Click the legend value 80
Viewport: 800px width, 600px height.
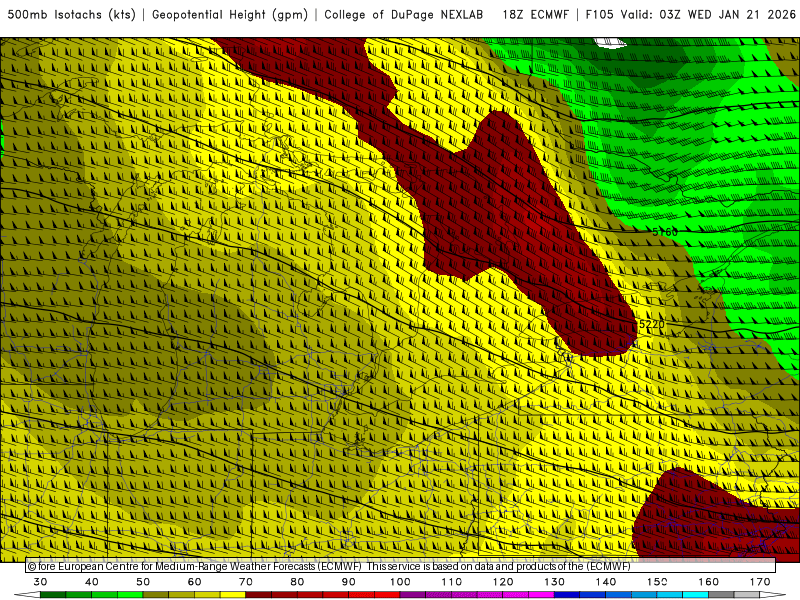point(297,582)
